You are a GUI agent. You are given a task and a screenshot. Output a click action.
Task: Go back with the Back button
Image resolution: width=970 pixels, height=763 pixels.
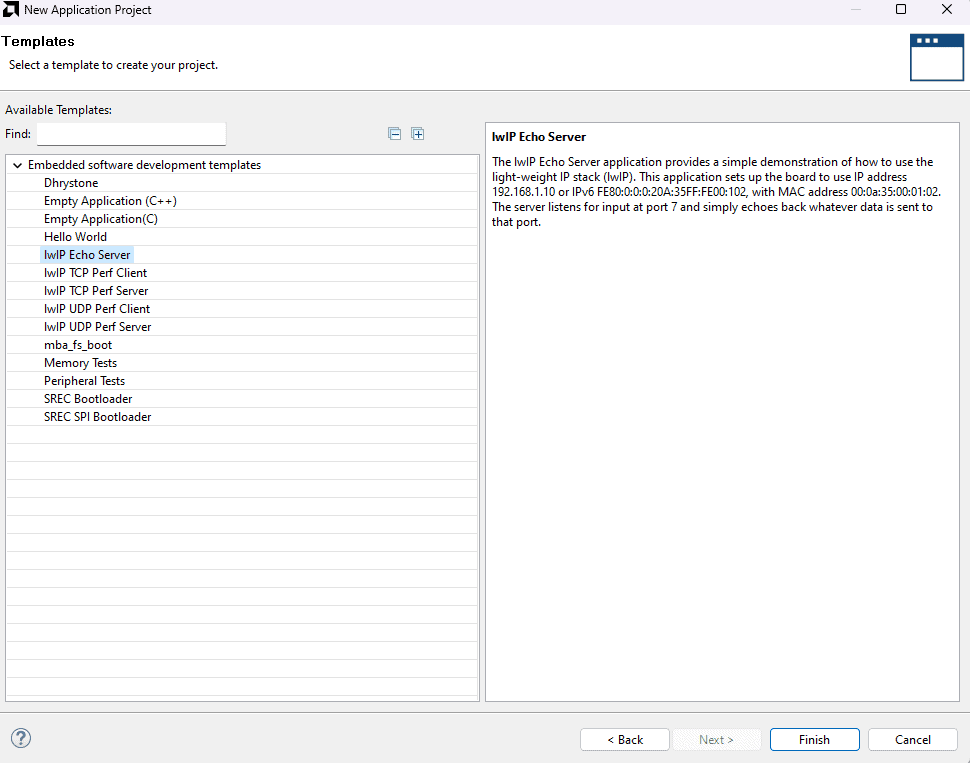click(625, 740)
